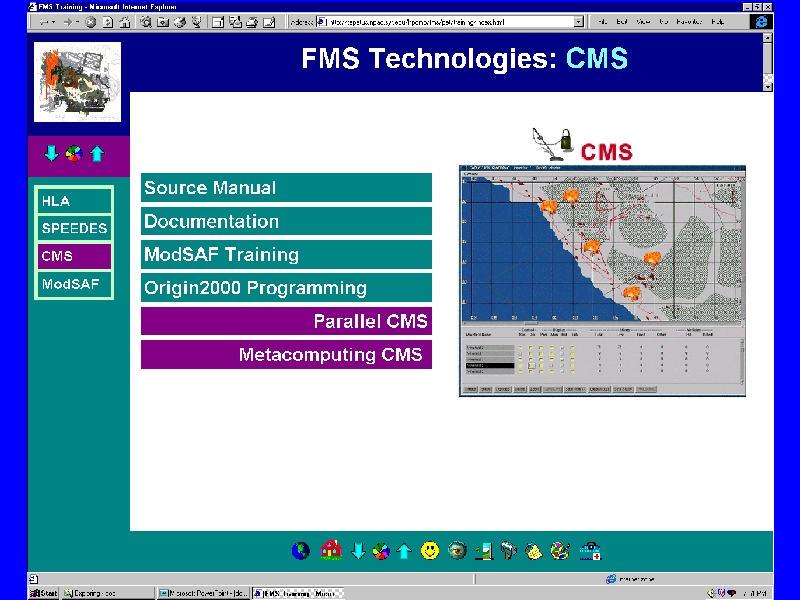Print the page with the Print icon

pyautogui.click(x=252, y=22)
